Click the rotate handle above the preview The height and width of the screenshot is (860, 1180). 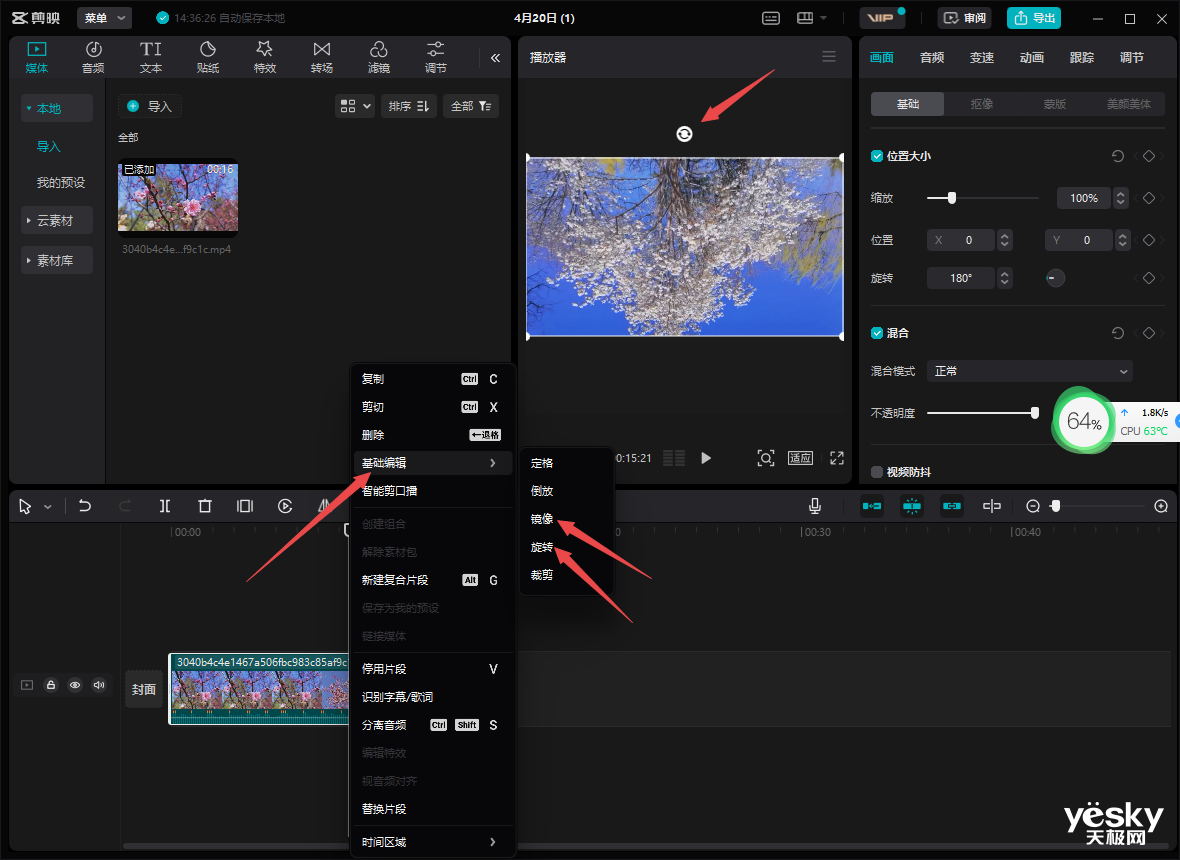[684, 134]
